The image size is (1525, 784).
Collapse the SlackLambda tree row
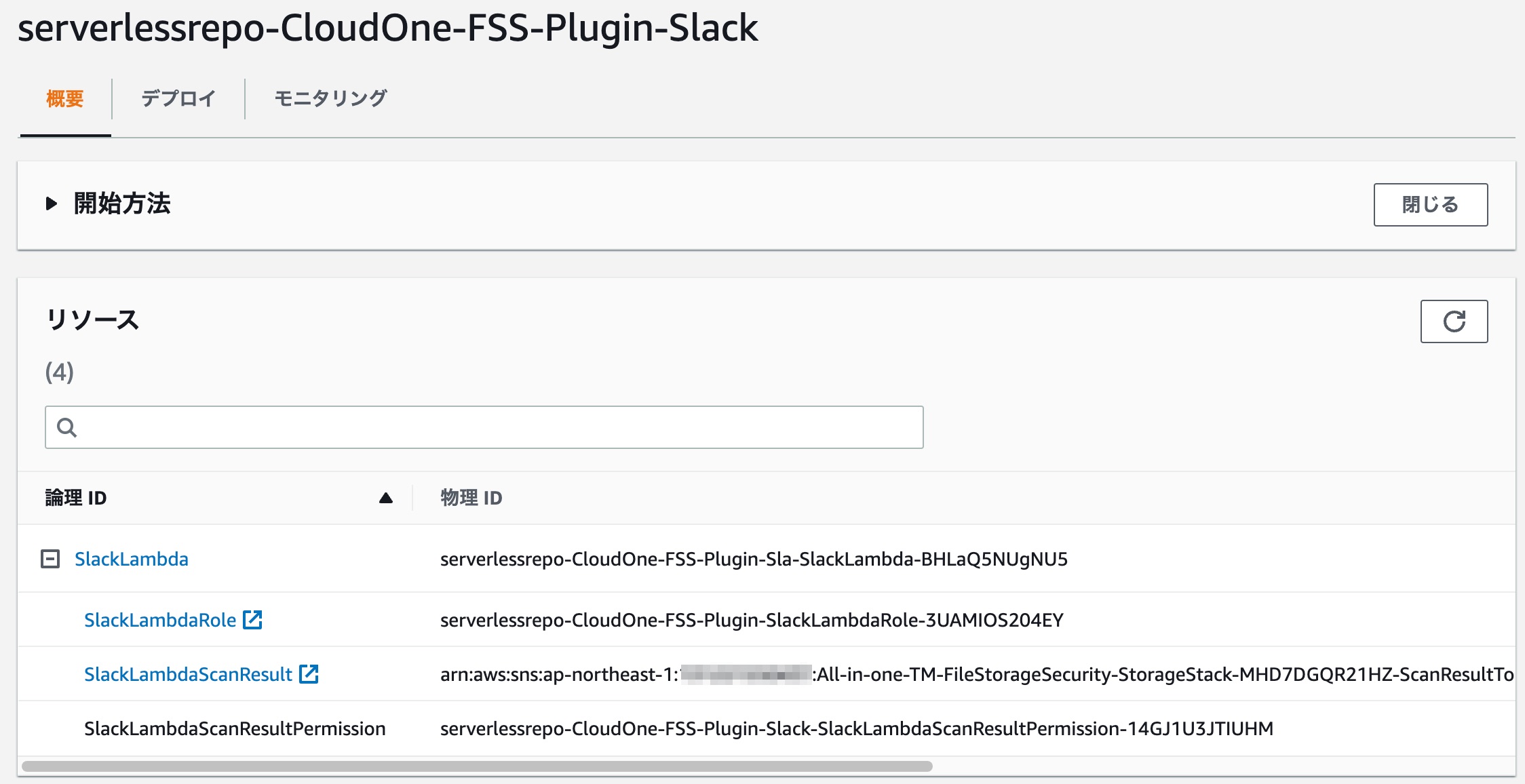point(50,559)
